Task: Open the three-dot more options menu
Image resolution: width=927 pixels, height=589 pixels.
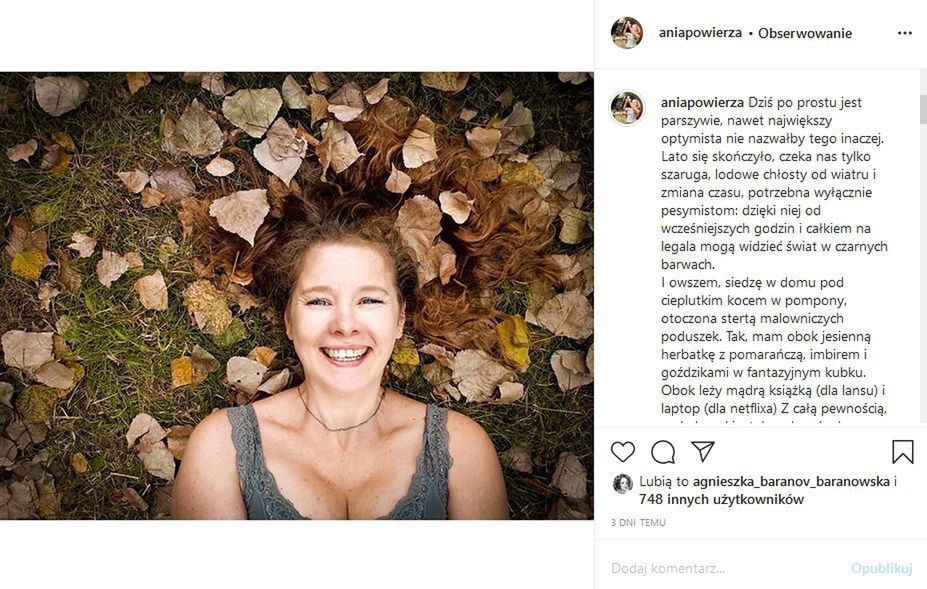Action: pos(904,33)
